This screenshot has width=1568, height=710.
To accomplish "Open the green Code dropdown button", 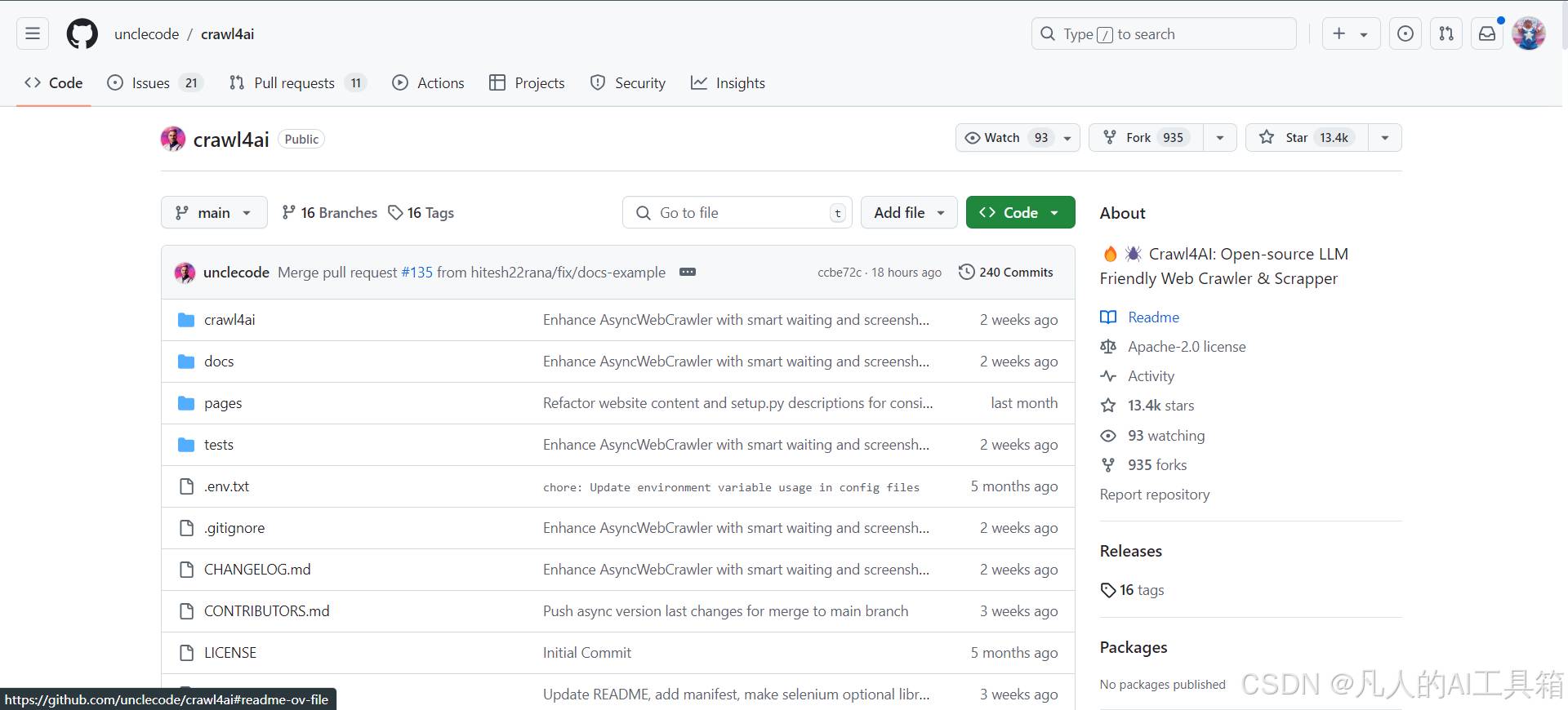I will tap(1020, 212).
